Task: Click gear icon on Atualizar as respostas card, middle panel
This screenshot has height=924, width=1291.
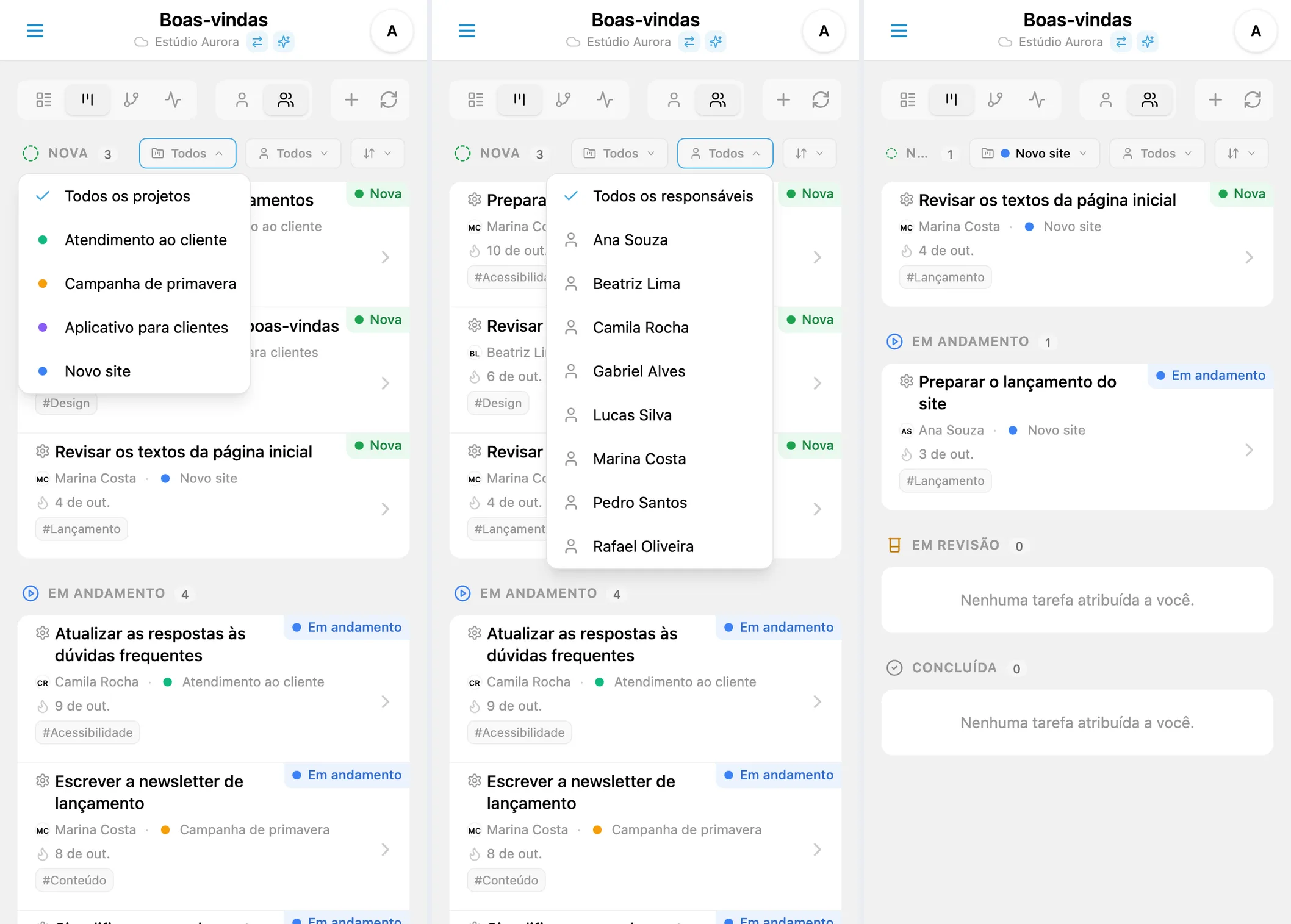Action: 474,633
